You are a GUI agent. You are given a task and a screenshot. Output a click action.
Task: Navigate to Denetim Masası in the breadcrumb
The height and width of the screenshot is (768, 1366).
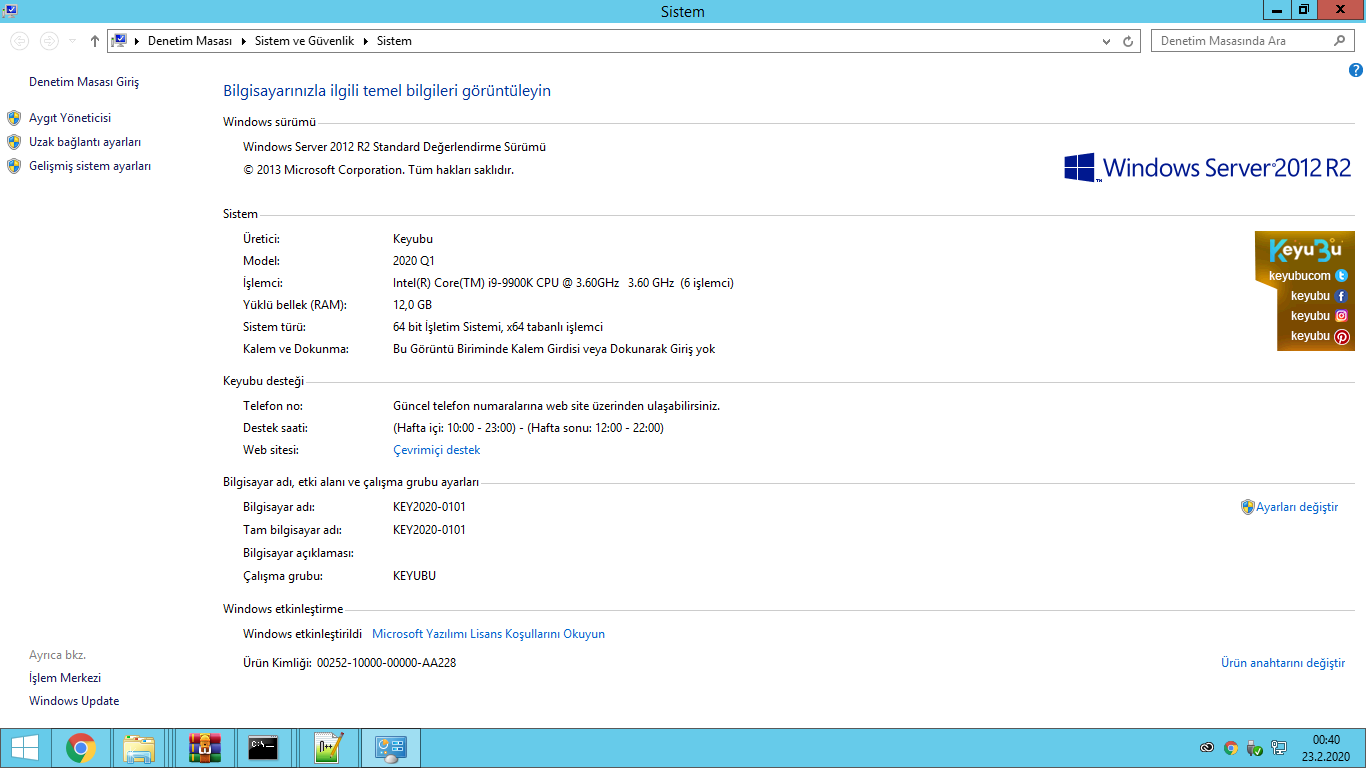pyautogui.click(x=190, y=41)
